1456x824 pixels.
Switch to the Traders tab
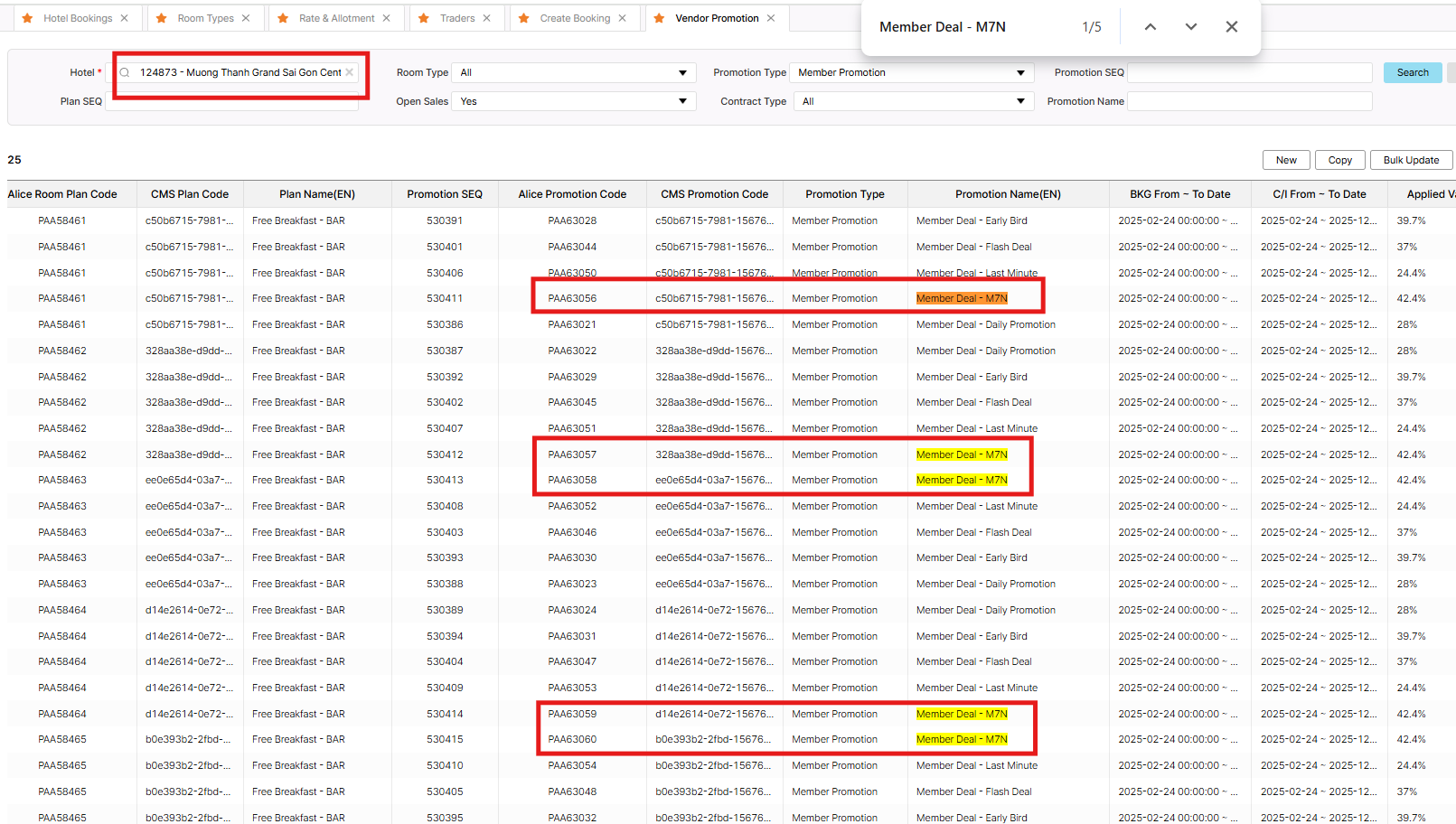pos(457,18)
